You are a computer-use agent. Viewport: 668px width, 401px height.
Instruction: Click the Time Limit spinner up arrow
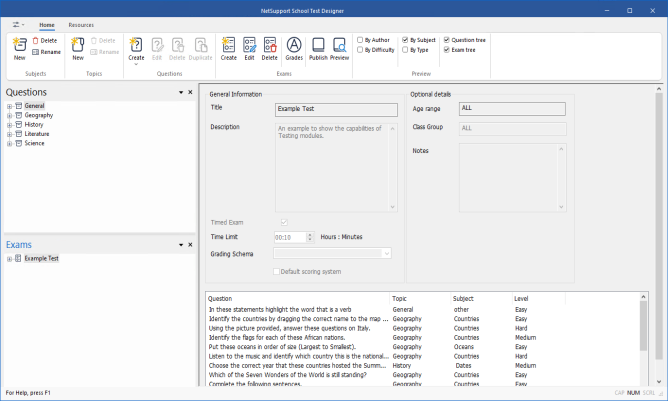pos(310,234)
